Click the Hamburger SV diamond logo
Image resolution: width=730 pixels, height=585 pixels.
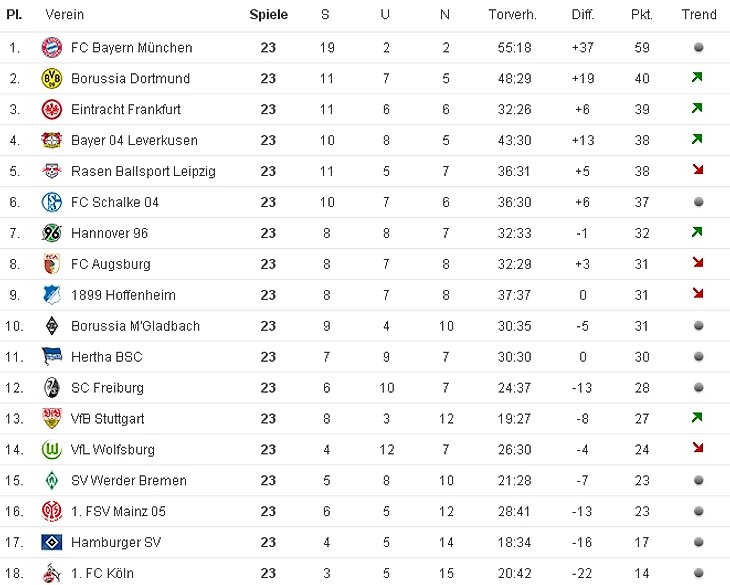[x=51, y=543]
